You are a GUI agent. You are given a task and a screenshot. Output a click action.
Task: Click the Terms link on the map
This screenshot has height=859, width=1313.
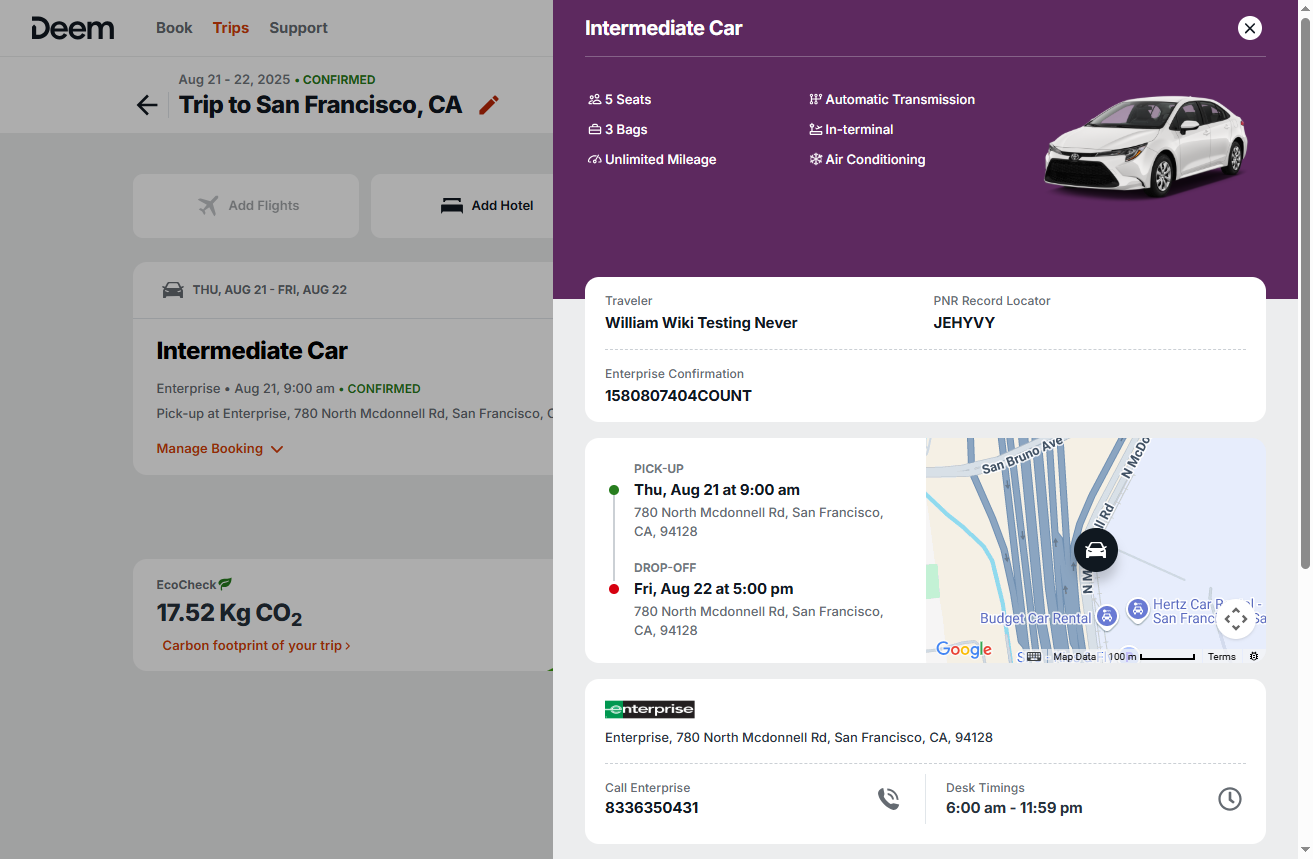tap(1221, 657)
